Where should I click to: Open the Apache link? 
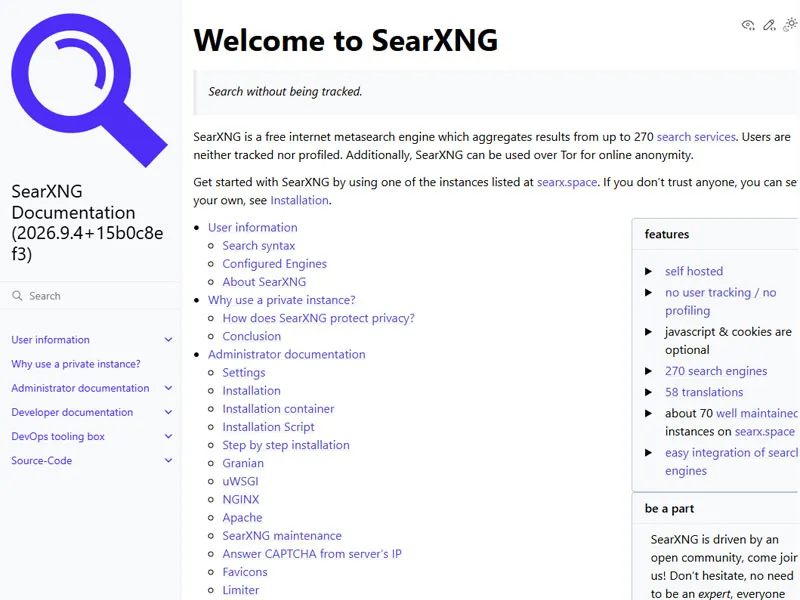[242, 517]
